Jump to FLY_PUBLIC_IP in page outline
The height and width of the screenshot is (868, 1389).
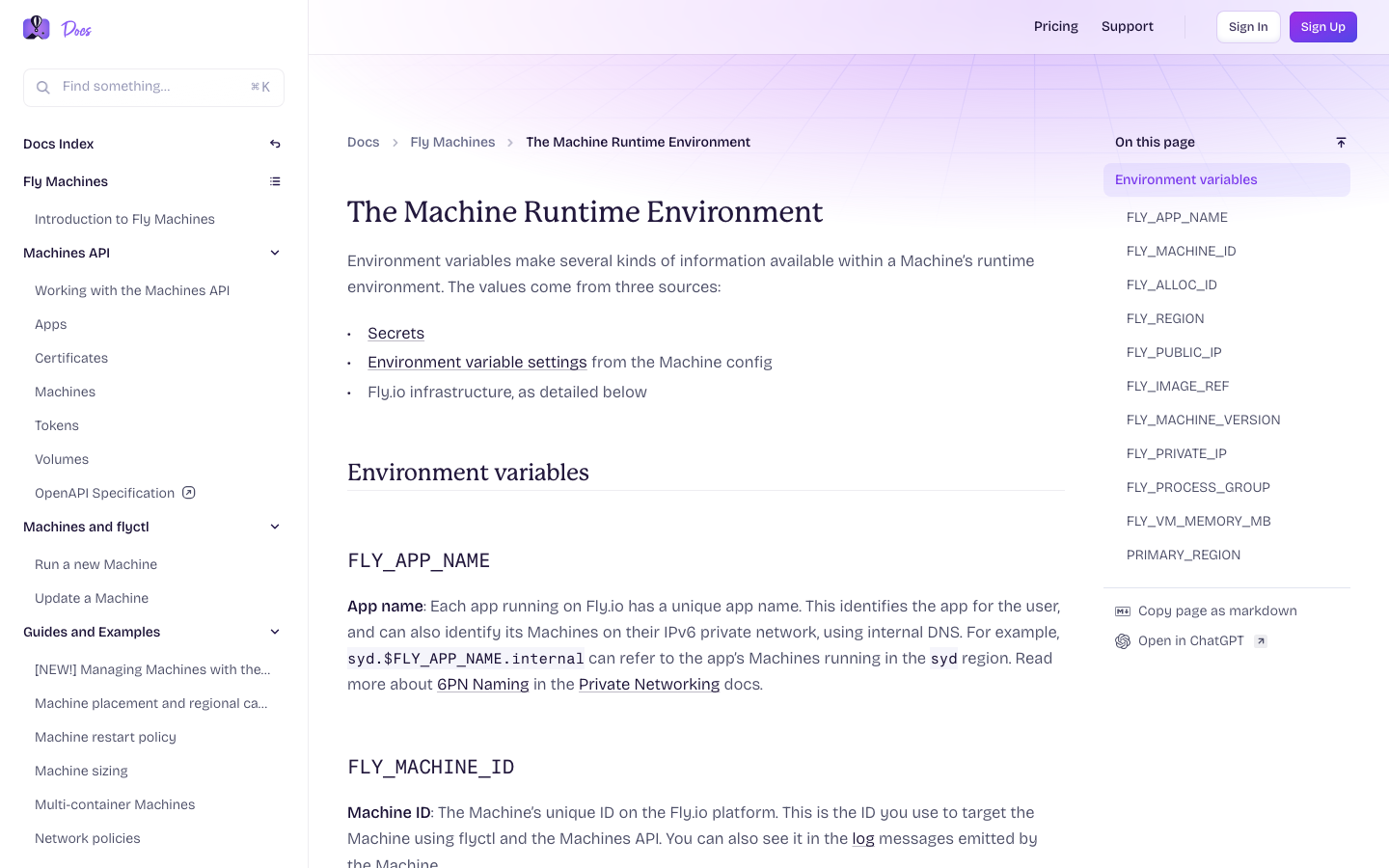pos(1174,352)
